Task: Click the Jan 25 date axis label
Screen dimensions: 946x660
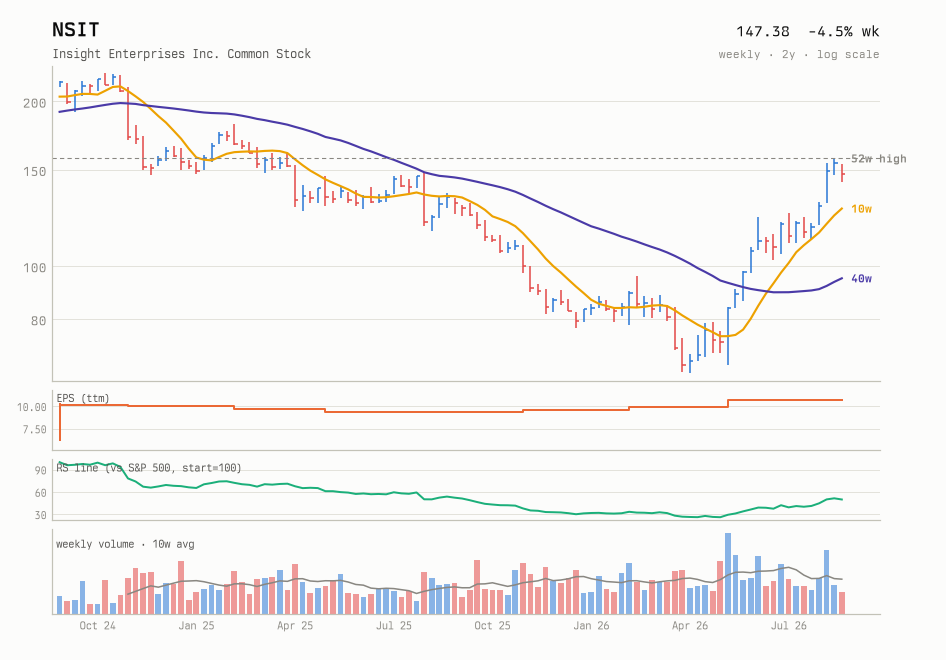Action: [196, 626]
